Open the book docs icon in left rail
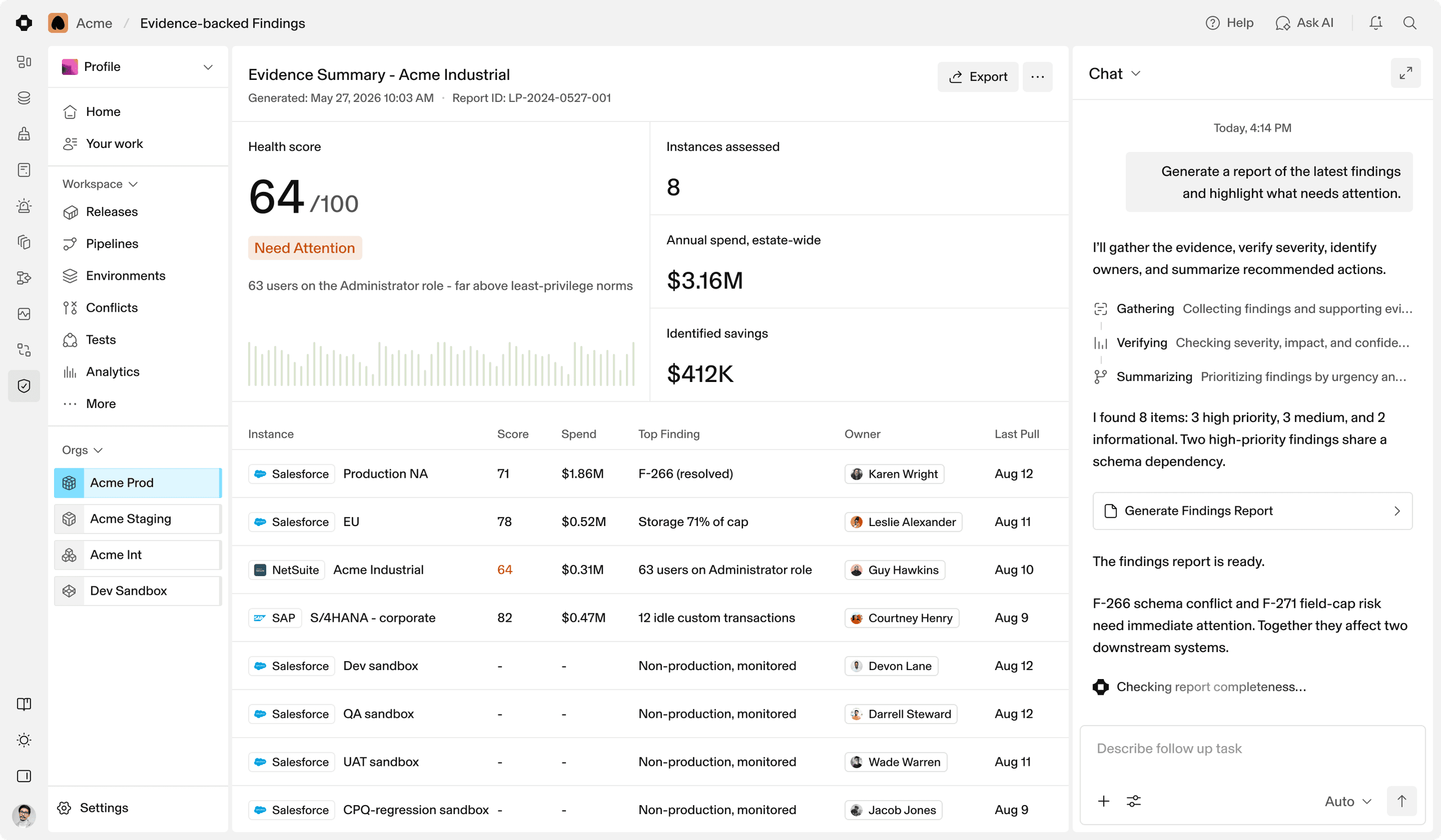 pyautogui.click(x=24, y=704)
